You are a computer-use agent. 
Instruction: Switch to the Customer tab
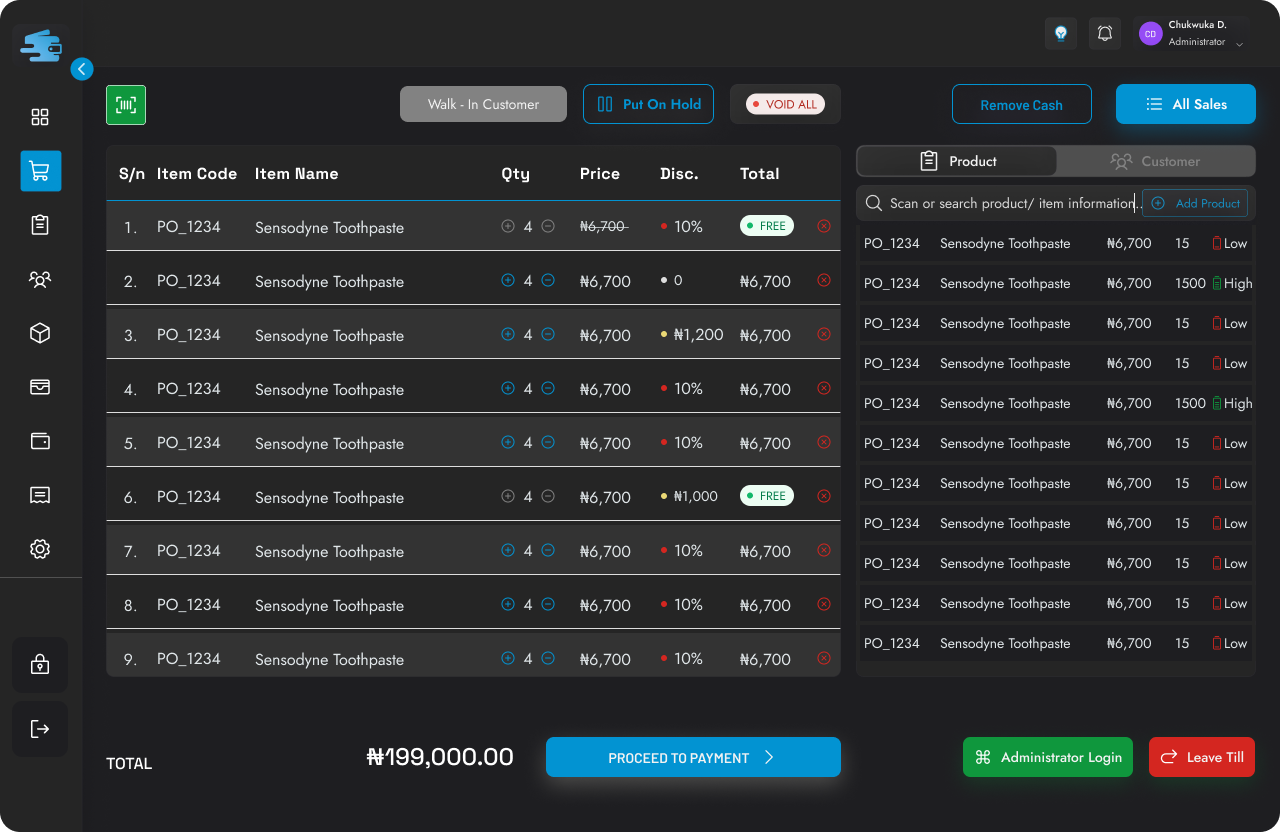tap(1155, 161)
